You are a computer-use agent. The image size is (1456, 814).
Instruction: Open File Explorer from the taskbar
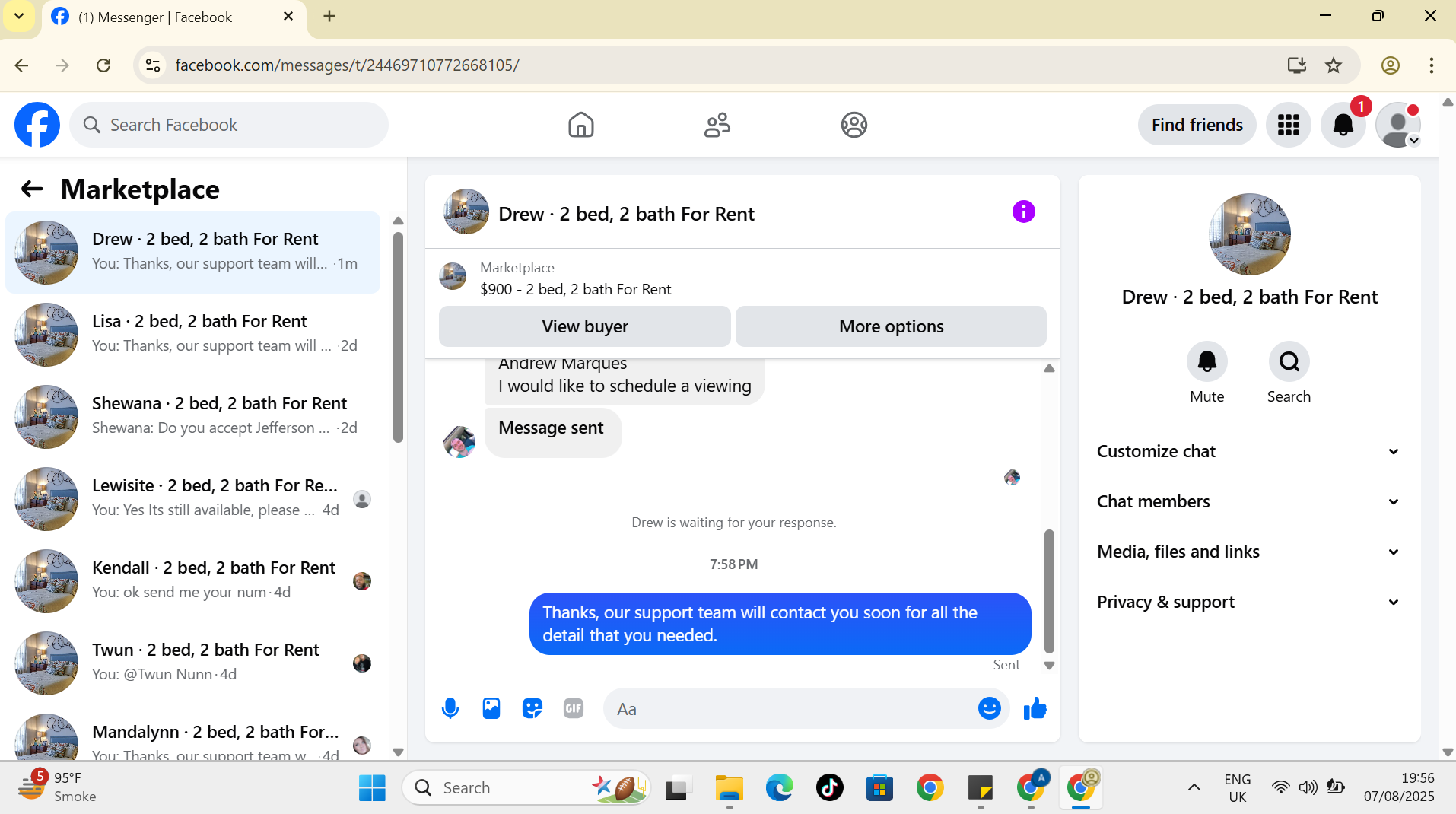click(x=729, y=788)
